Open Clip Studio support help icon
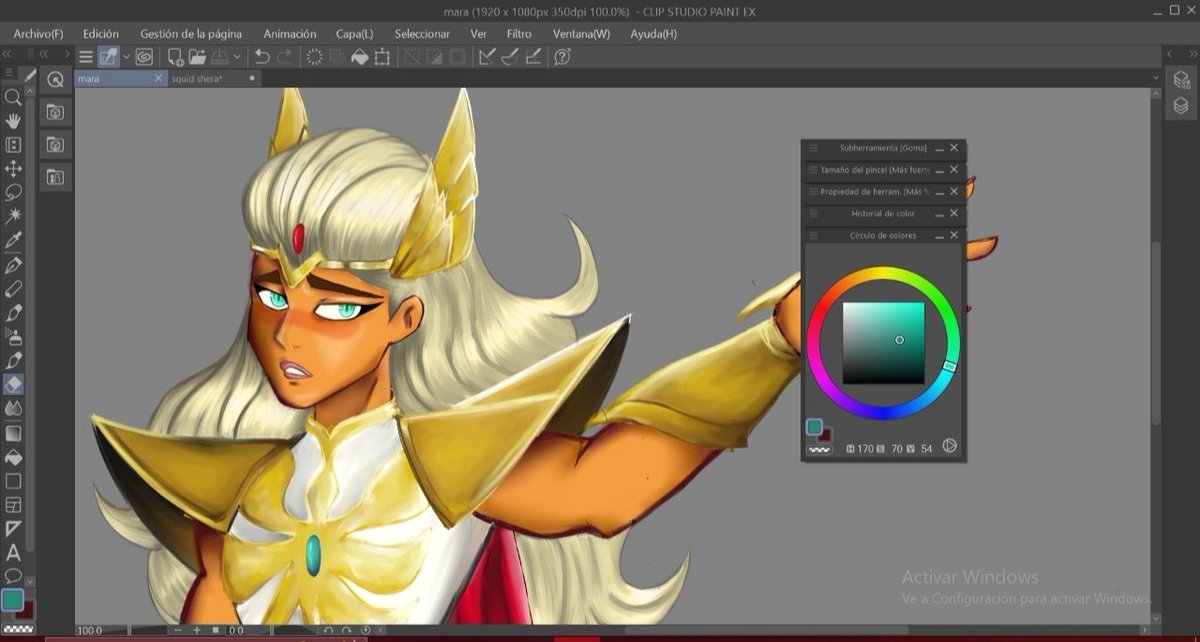 pyautogui.click(x=562, y=57)
